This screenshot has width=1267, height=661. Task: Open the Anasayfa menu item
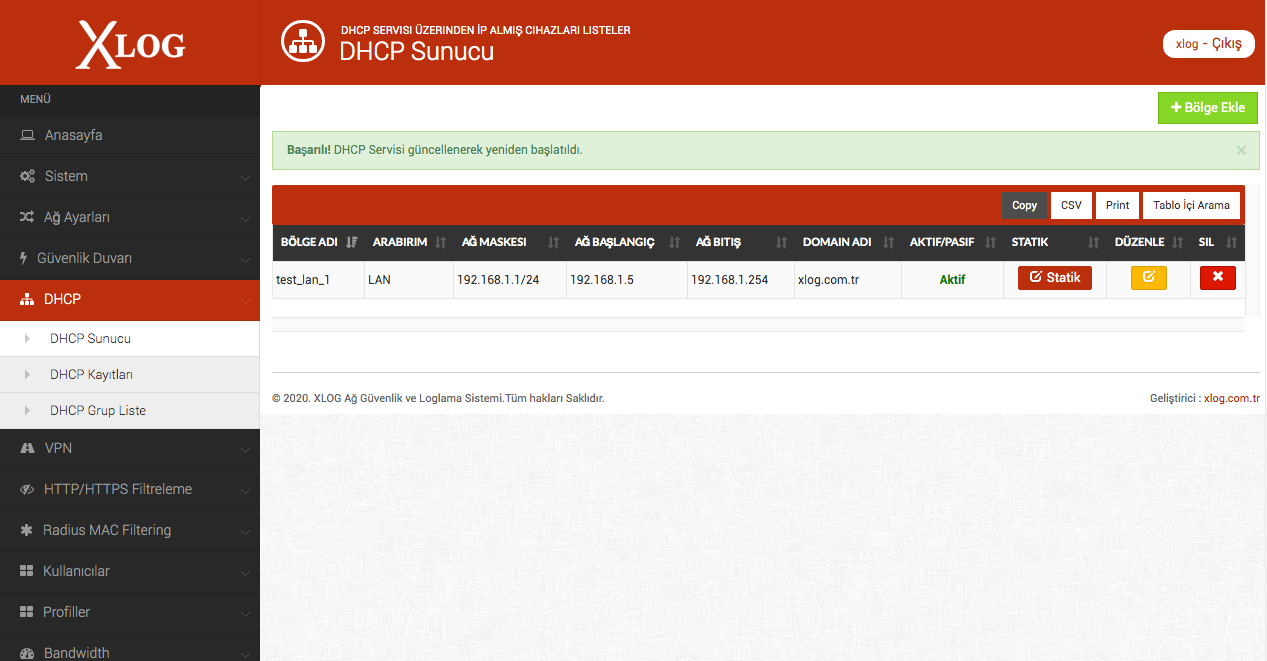tap(130, 135)
